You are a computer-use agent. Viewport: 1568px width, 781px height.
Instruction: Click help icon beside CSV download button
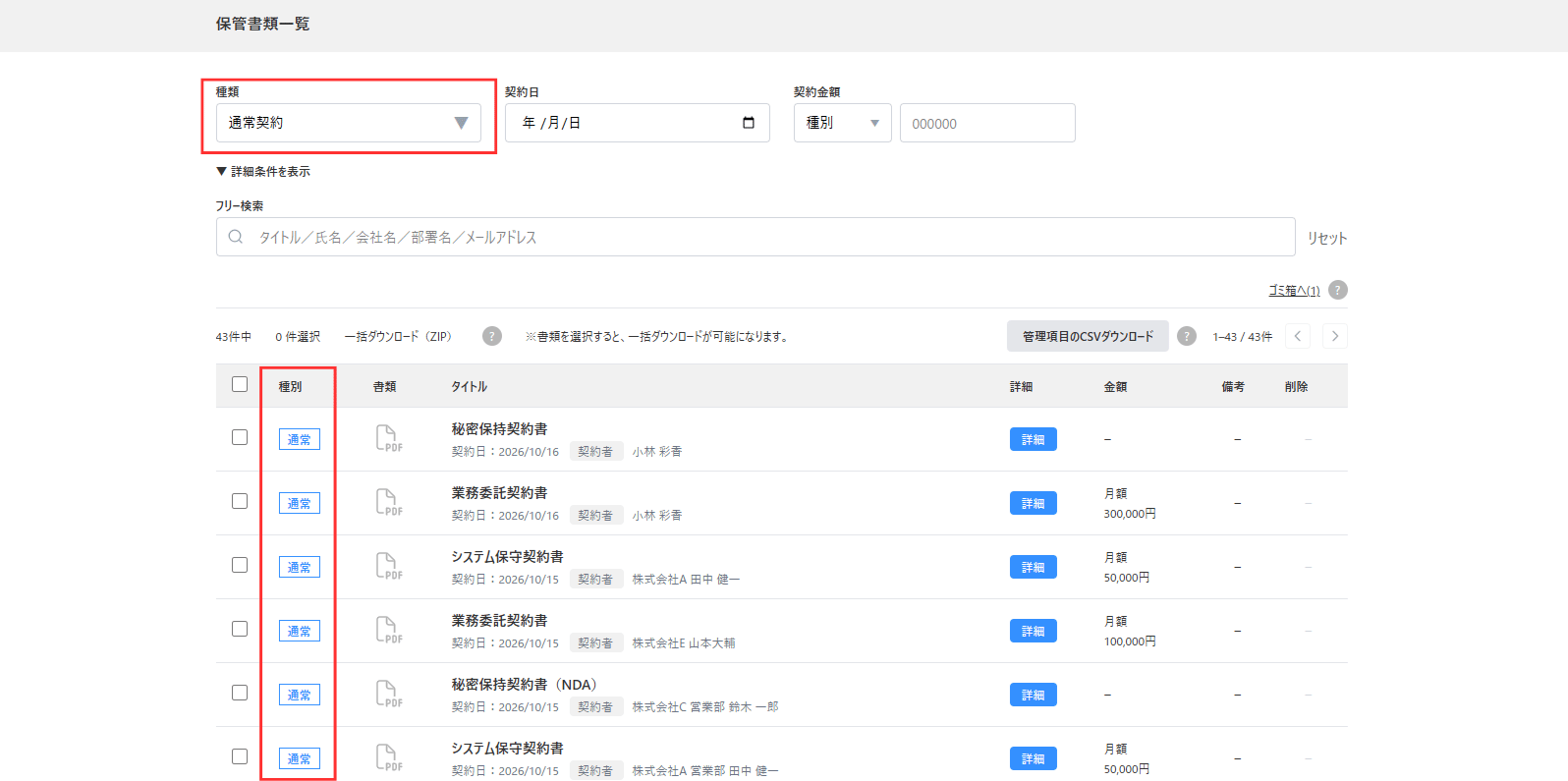(x=1187, y=336)
